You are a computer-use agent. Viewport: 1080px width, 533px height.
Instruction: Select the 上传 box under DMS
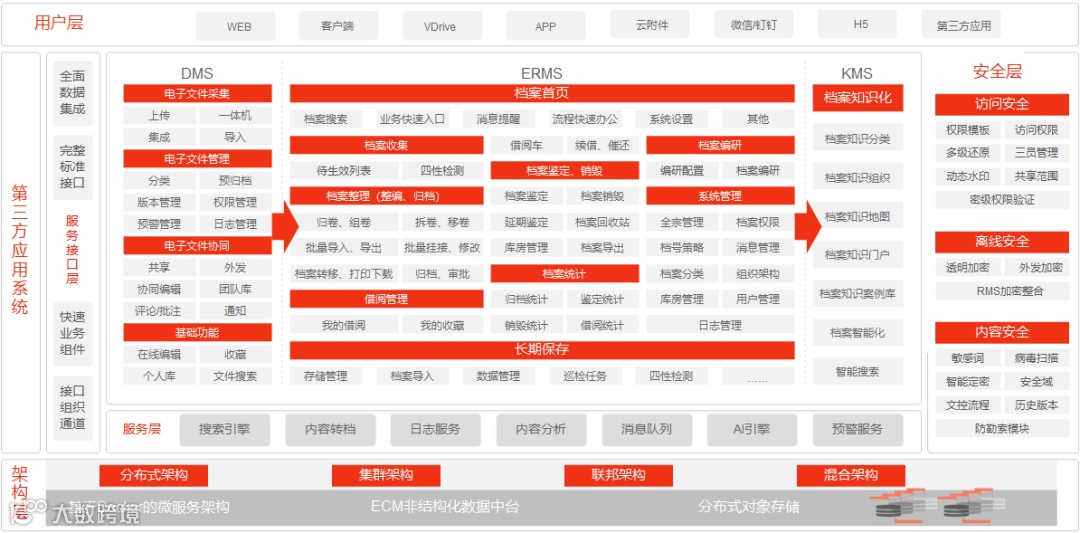[159, 116]
